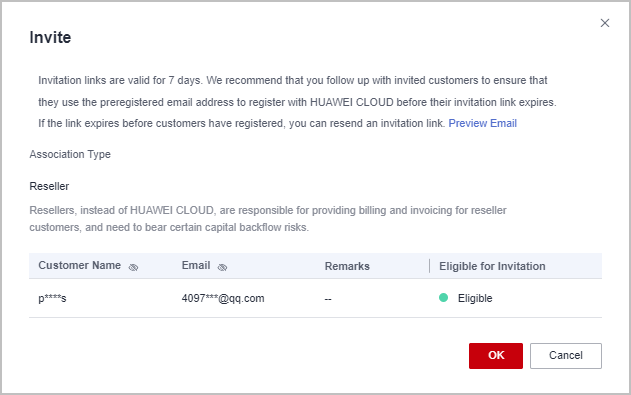Toggle Email masking eye icon
631x395 pixels.
tap(222, 267)
